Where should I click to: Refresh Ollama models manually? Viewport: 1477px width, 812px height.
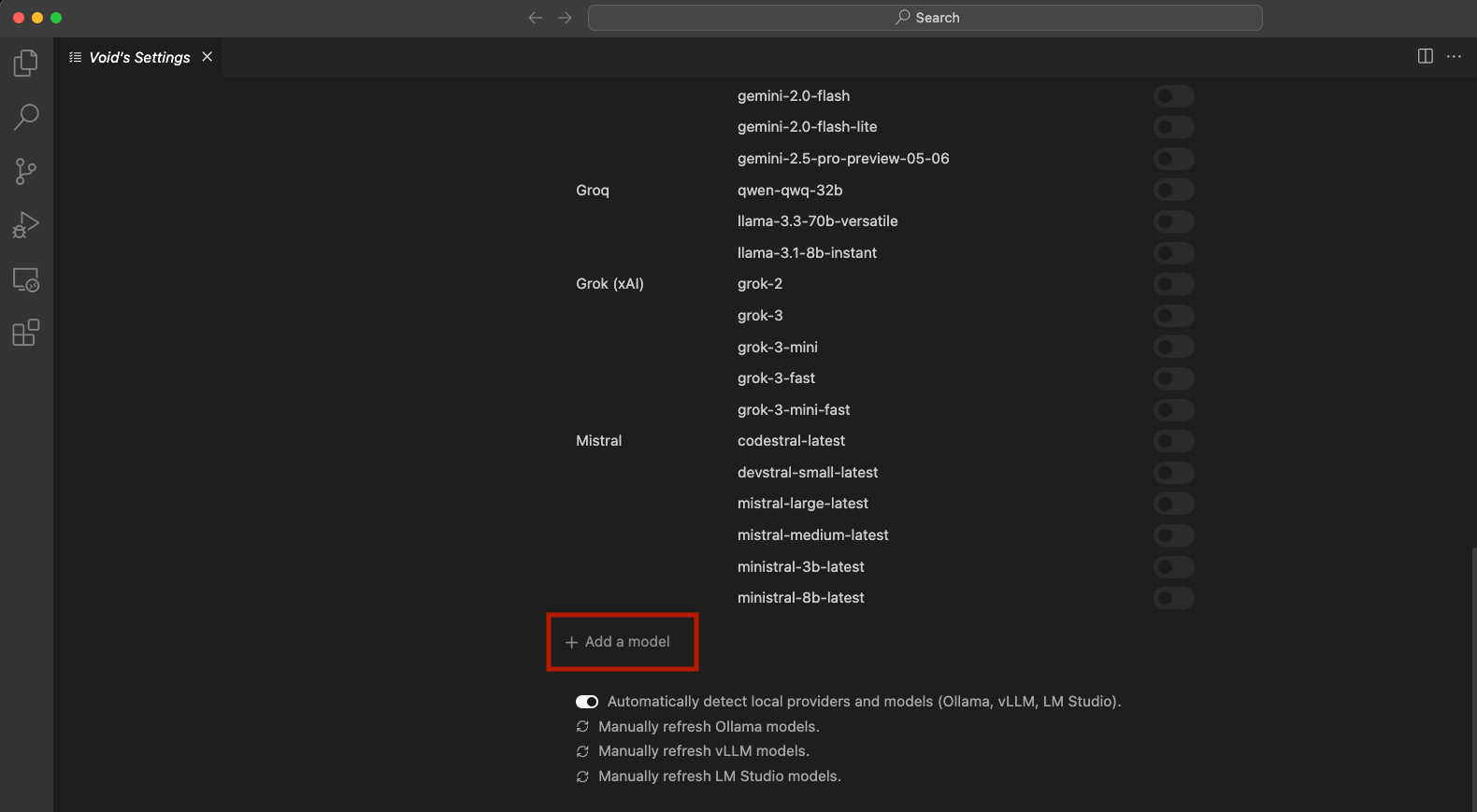[697, 727]
